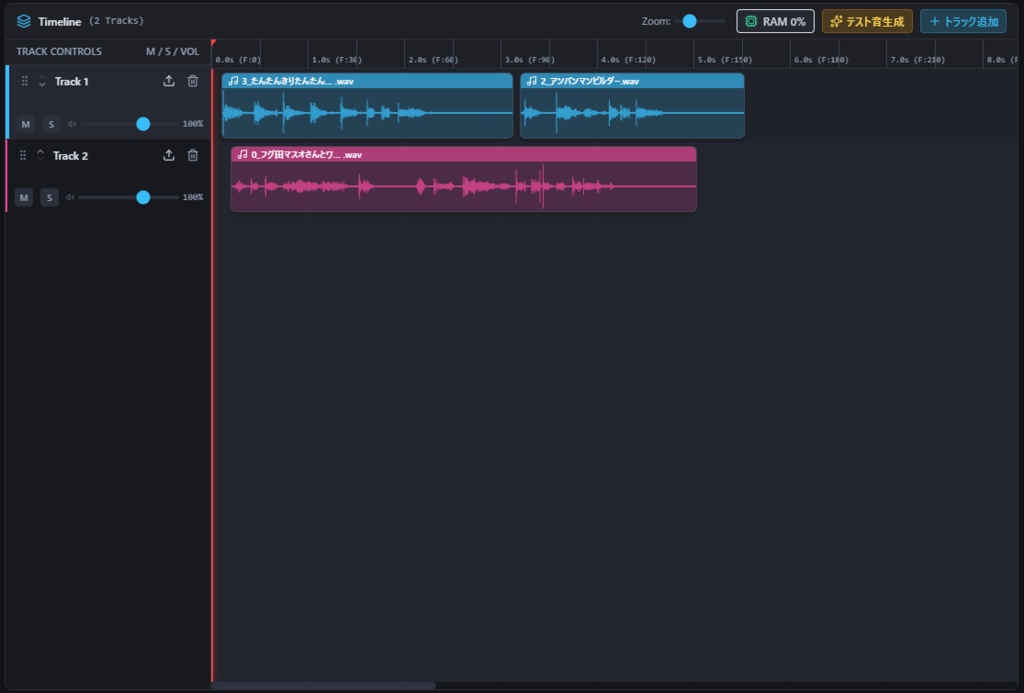
Task: Collapse Track 1 with chevron arrows
Action: coord(42,81)
